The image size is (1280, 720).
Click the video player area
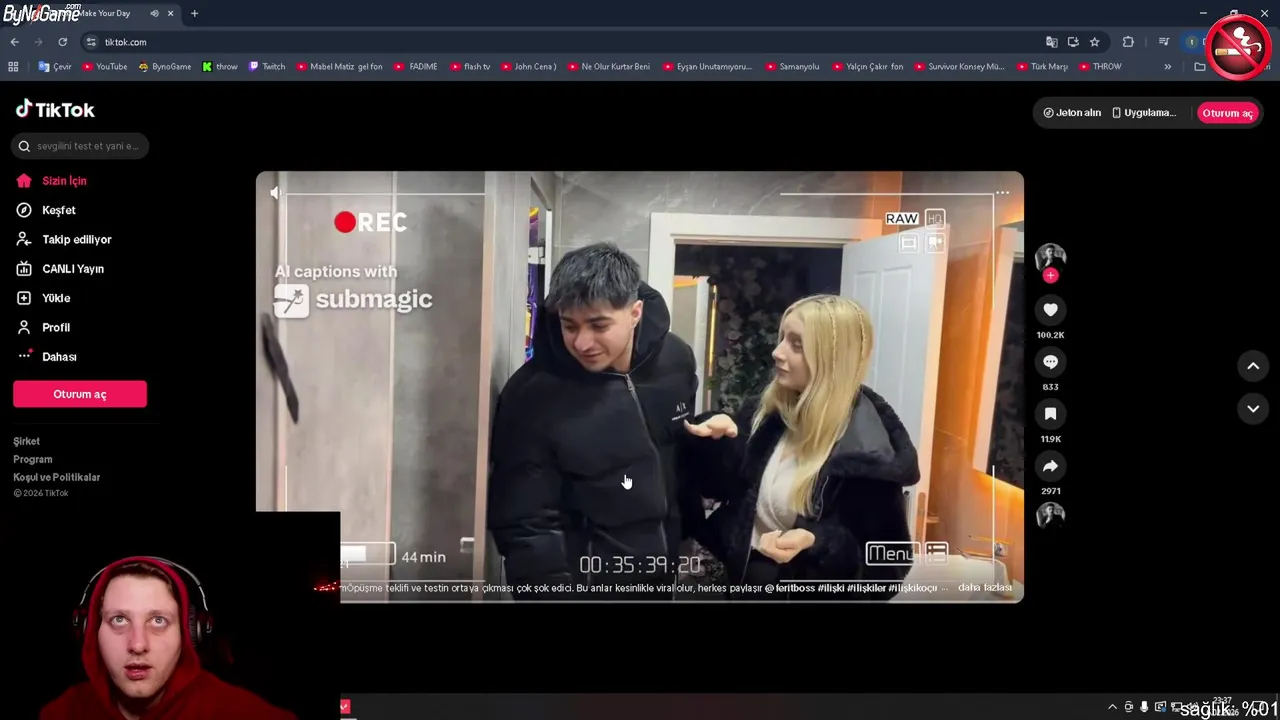[640, 387]
